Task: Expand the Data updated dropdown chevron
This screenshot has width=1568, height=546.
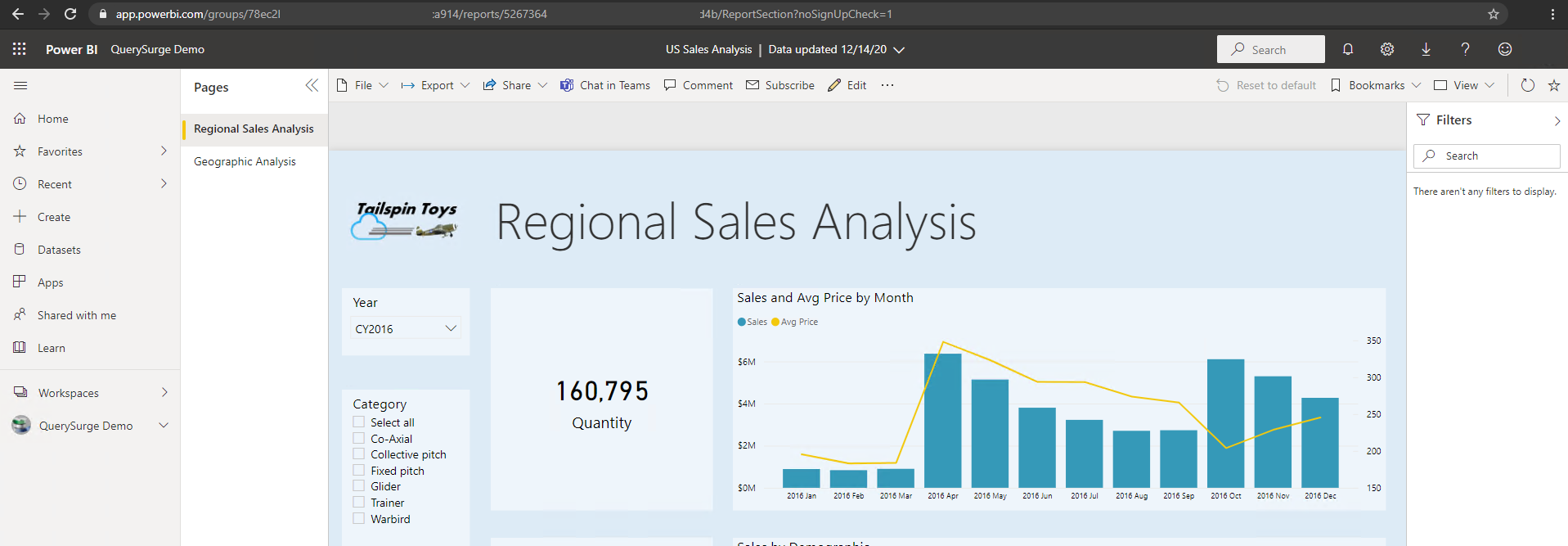Action: tap(899, 50)
